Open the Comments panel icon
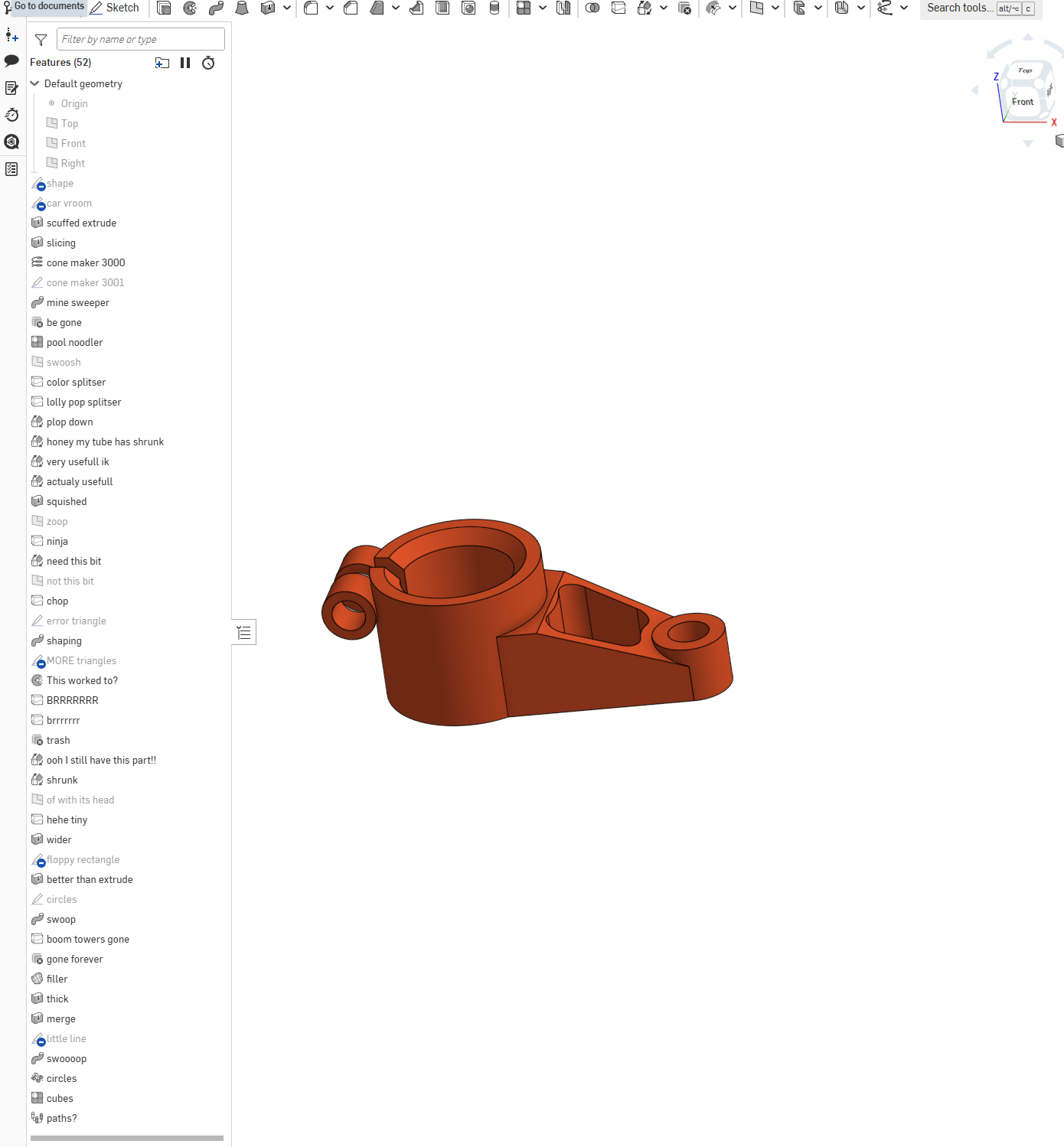 point(11,61)
